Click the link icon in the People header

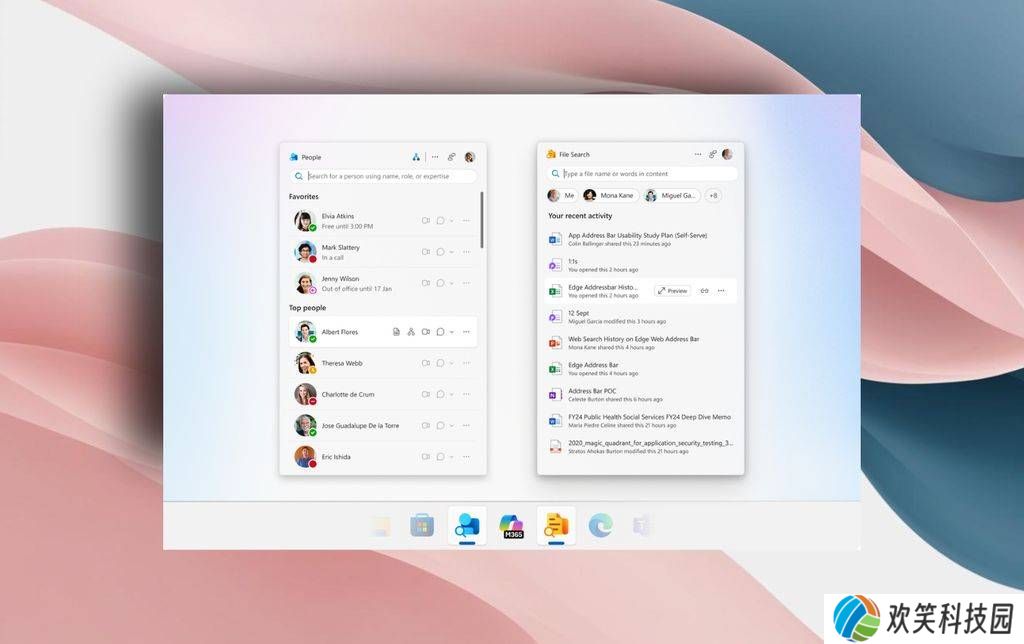[x=451, y=157]
